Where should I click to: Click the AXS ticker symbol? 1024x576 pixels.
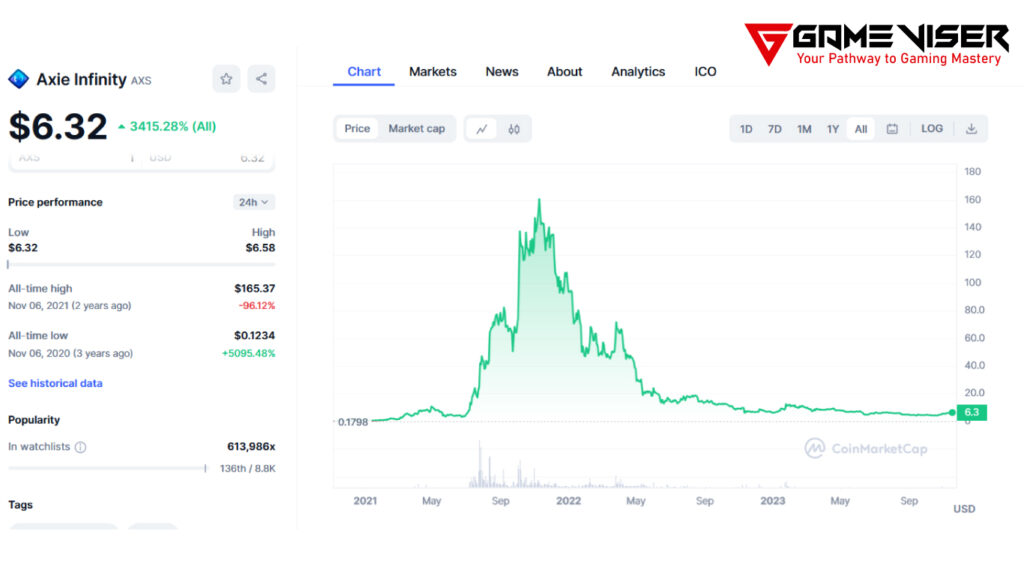[x=141, y=81]
